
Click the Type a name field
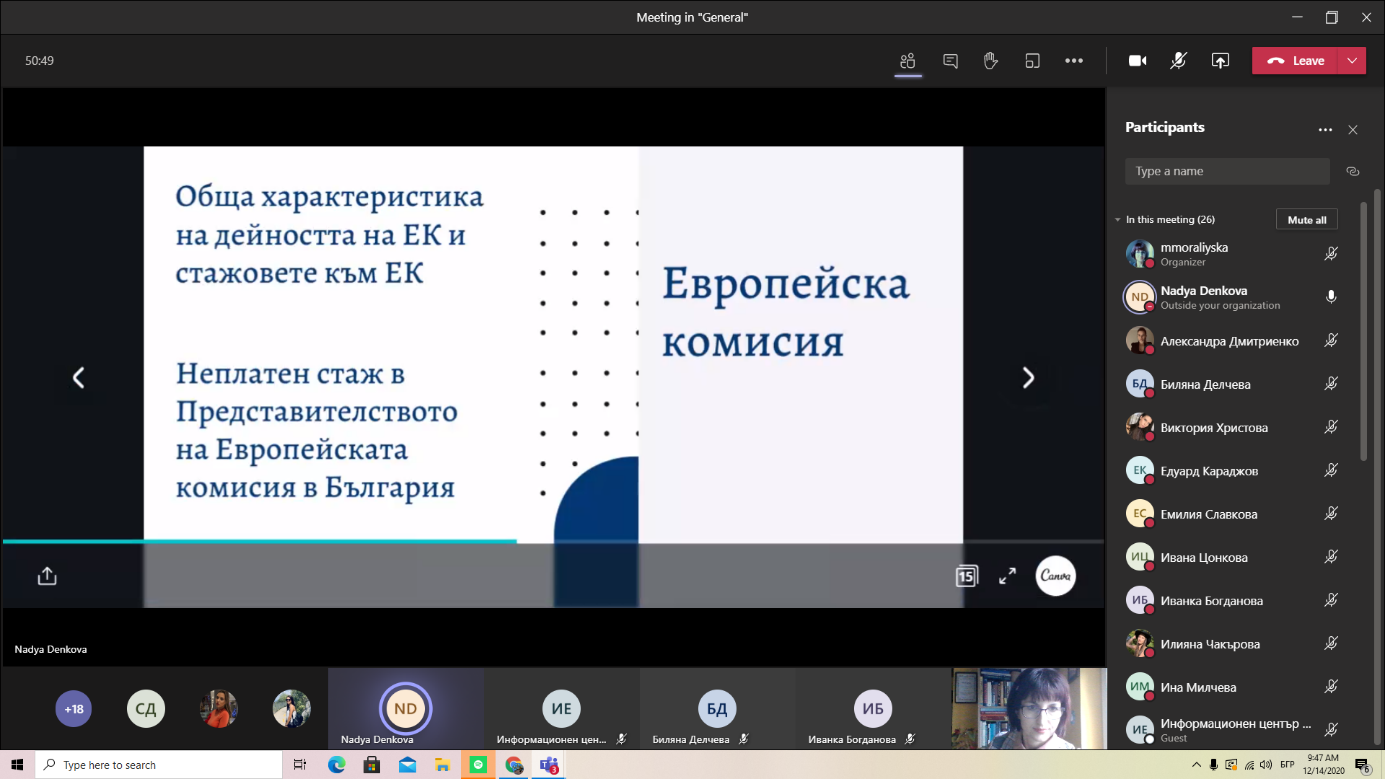point(1227,171)
